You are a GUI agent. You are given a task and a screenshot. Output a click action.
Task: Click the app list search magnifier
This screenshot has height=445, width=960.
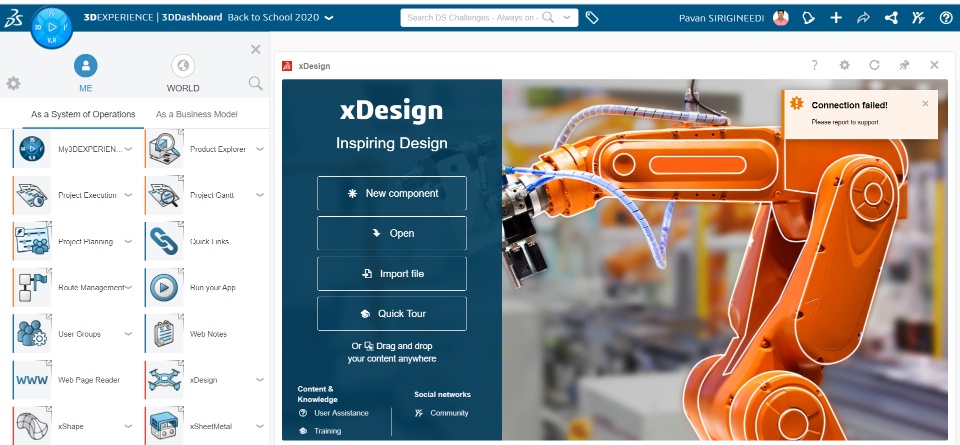tap(255, 83)
